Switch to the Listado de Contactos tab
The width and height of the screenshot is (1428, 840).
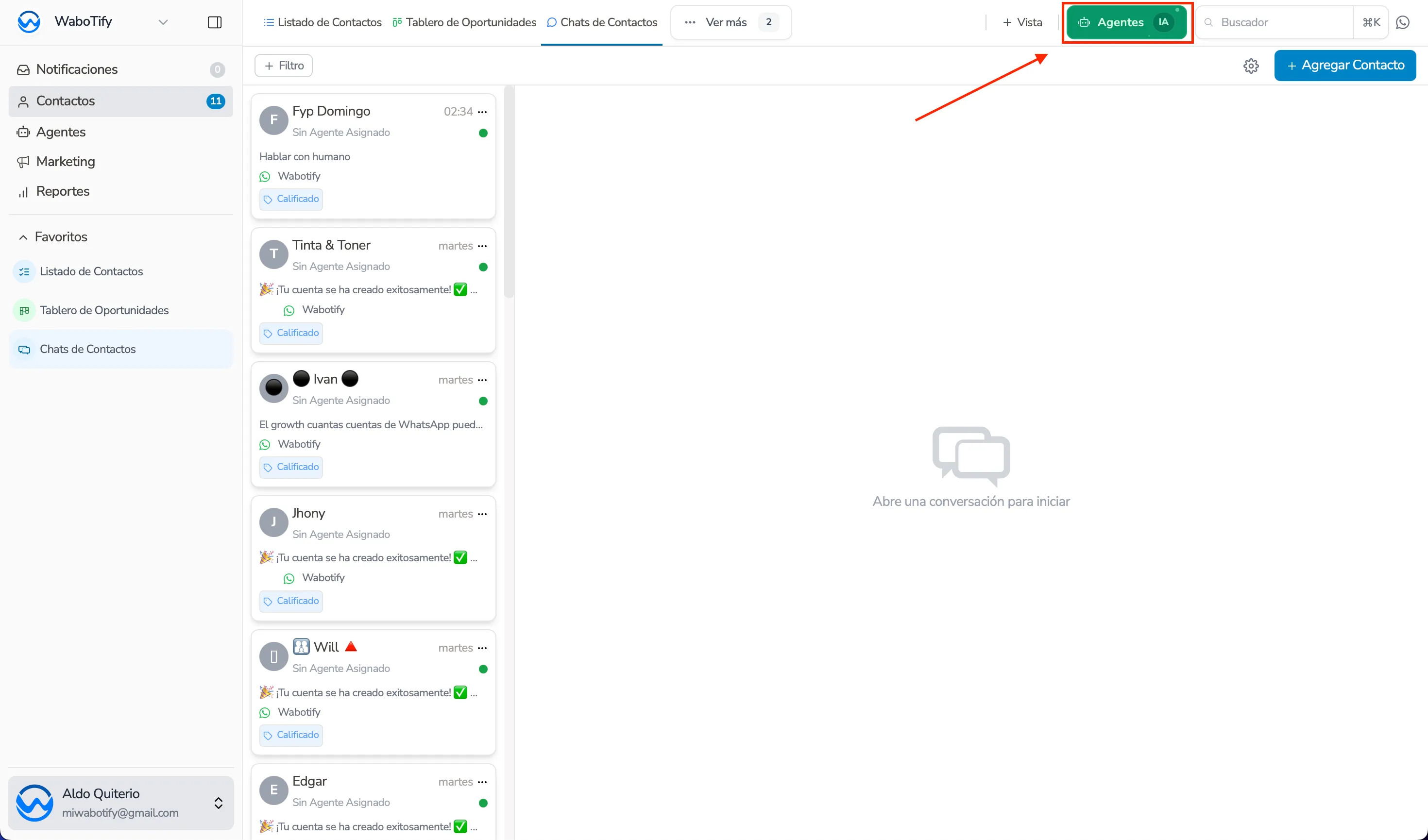323,22
